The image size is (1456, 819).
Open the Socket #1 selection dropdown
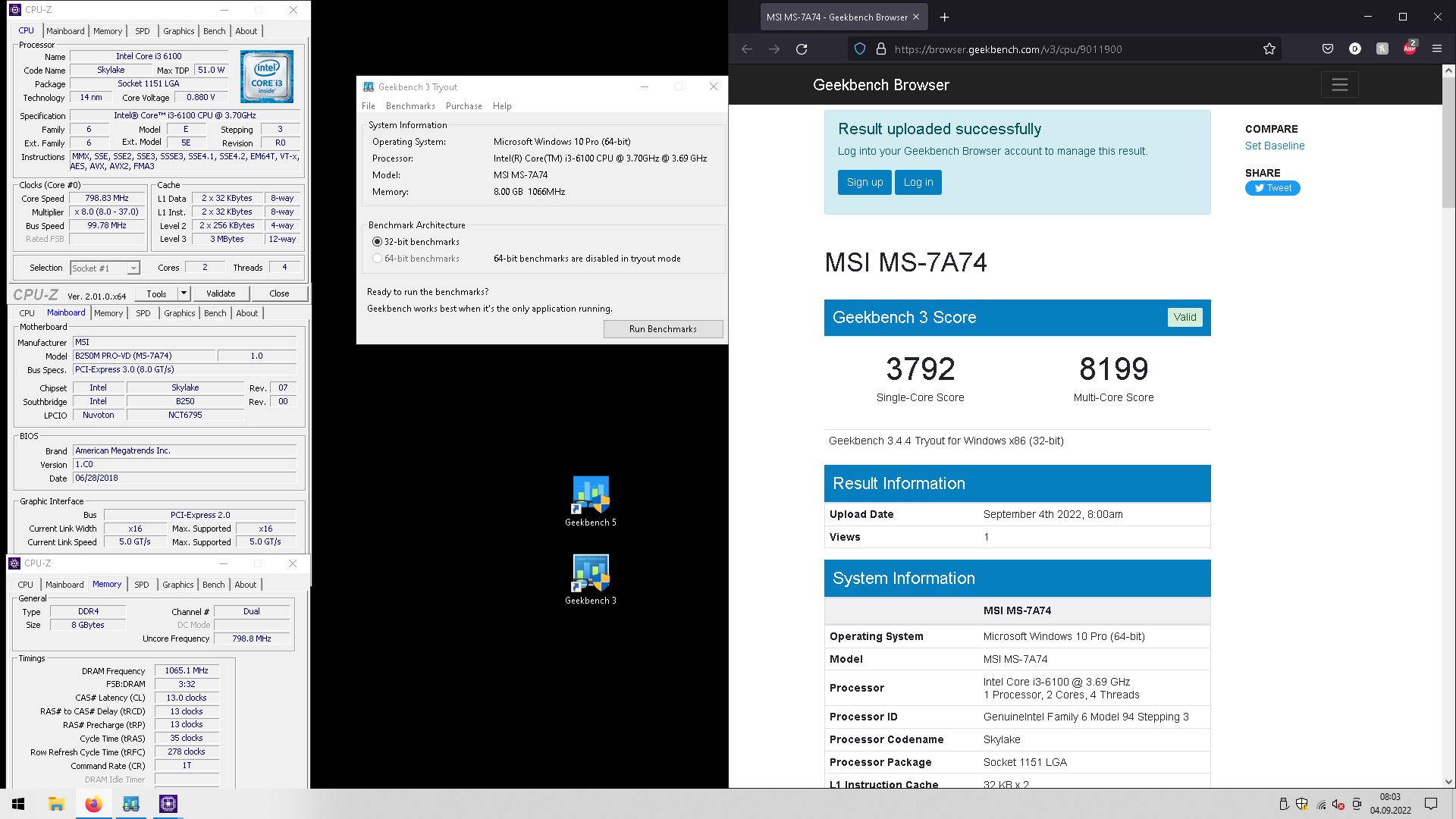[x=105, y=268]
